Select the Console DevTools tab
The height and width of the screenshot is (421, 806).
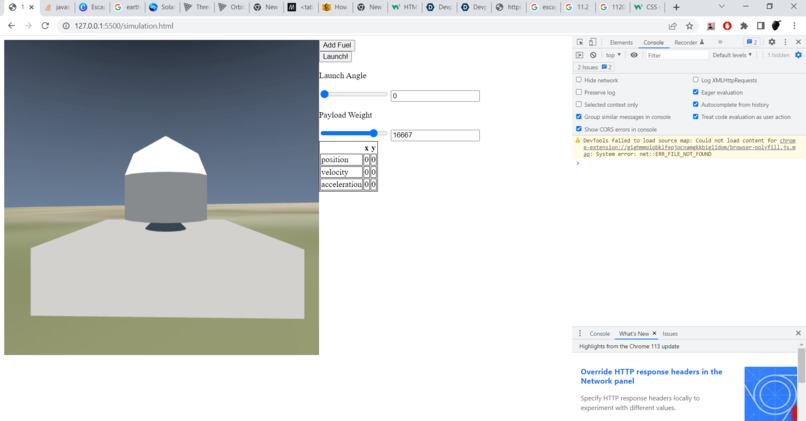[653, 43]
